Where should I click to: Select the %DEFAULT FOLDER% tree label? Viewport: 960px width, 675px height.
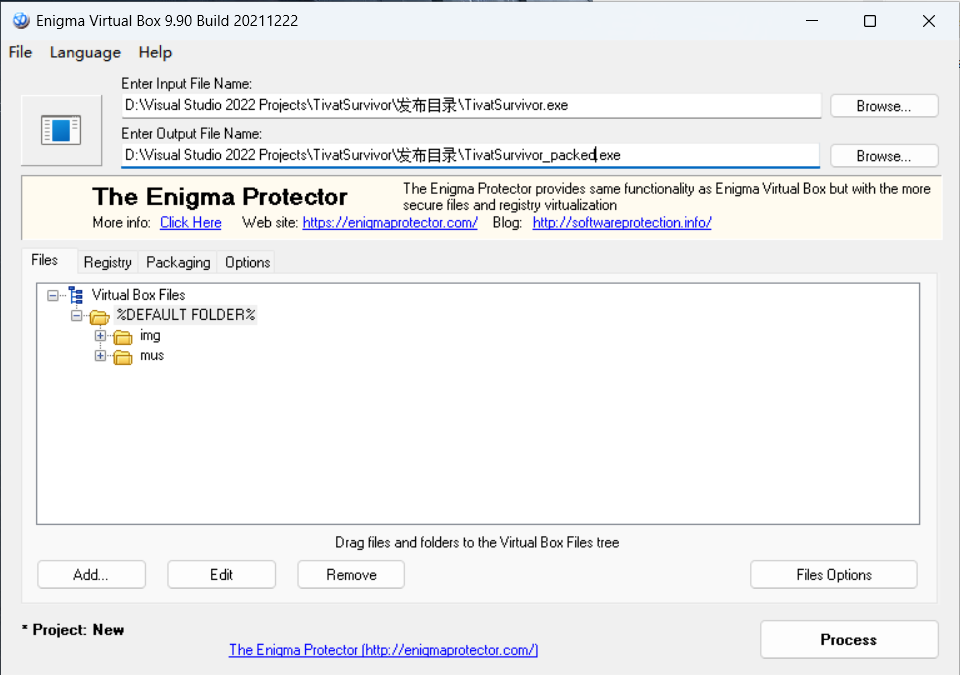point(186,315)
